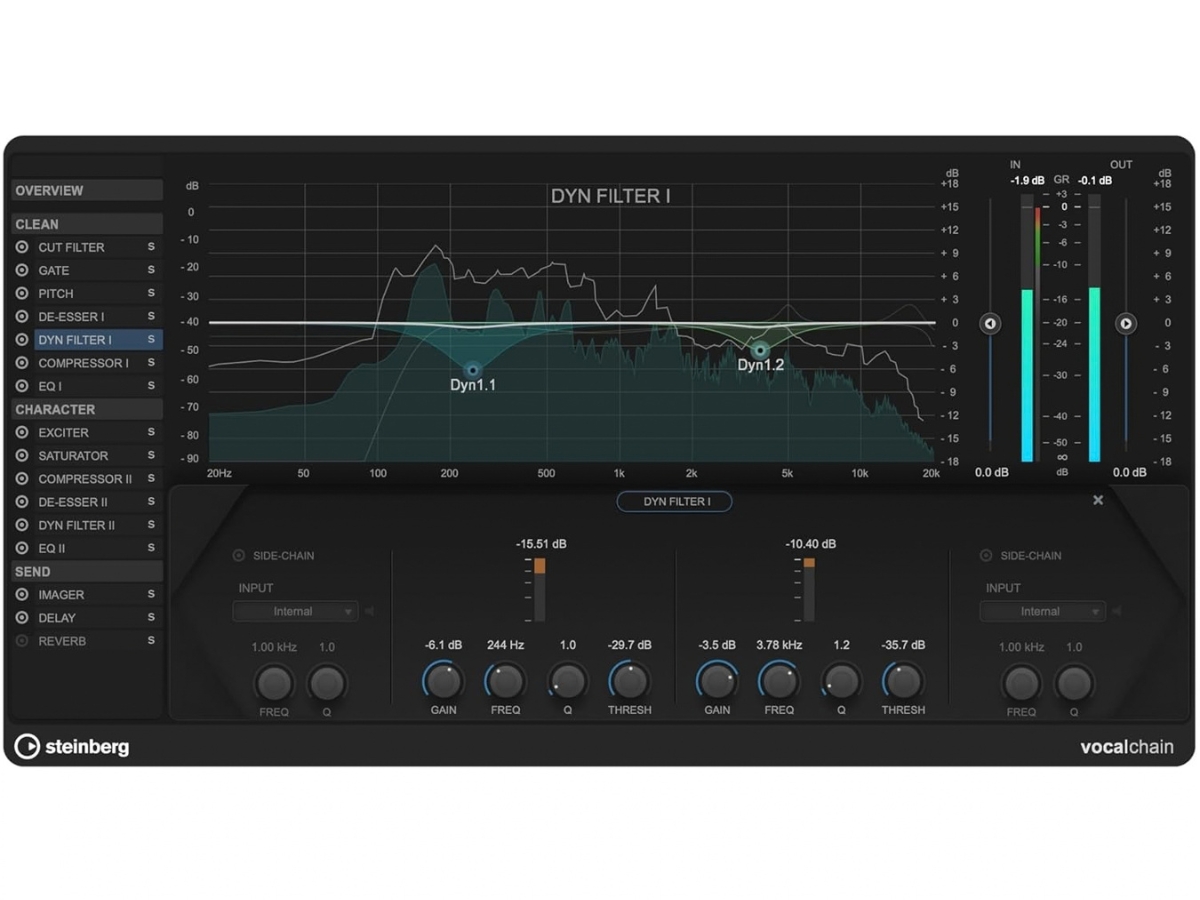Viewport: 1200px width, 900px height.
Task: Solo the DYN FILTER I module
Action: (x=151, y=339)
